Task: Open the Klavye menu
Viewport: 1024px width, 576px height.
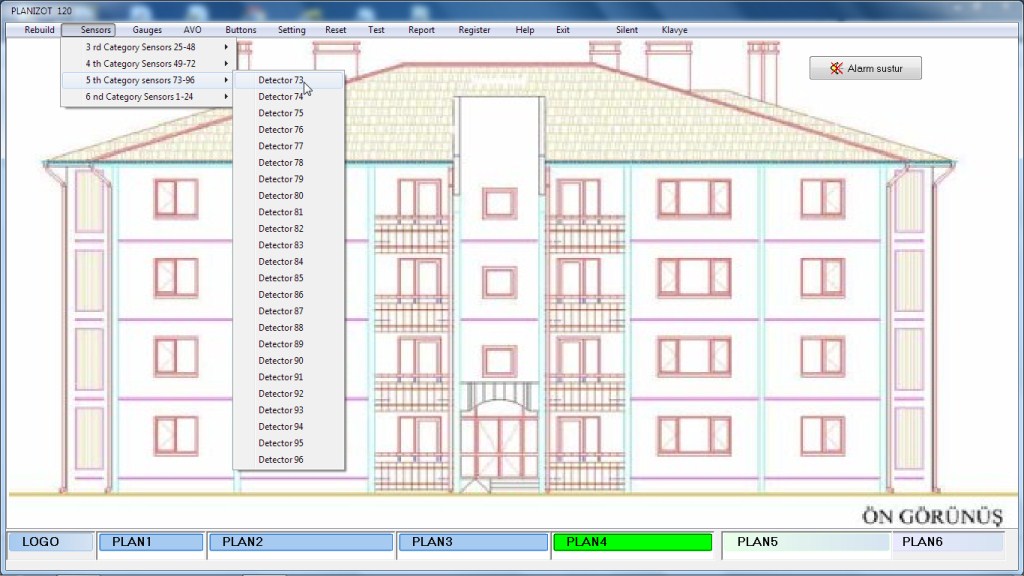Action: tap(675, 30)
